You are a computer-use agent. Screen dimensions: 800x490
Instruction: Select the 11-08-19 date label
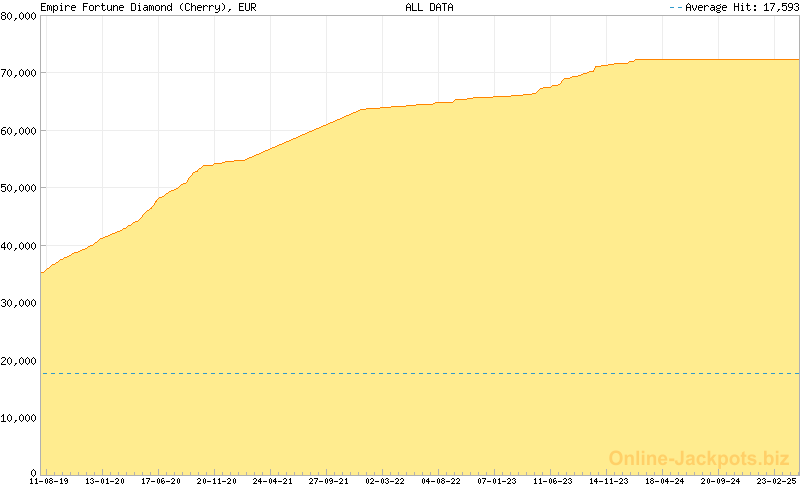coord(48,481)
